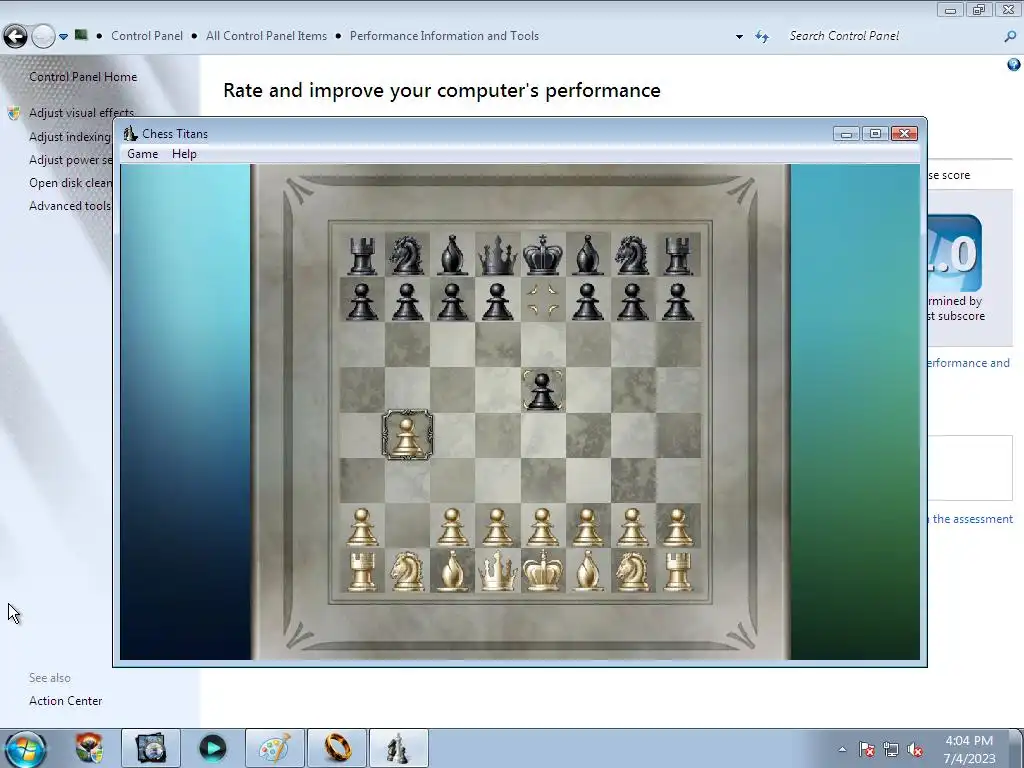
Task: Click the taskbar clock showing 4:04 PM
Action: 969,750
